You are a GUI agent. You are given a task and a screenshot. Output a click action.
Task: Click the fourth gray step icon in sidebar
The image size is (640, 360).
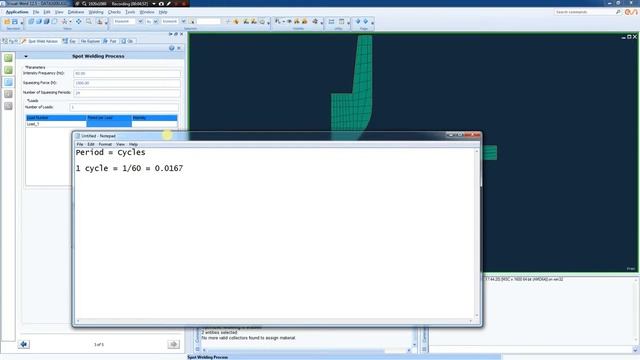coord(8,94)
